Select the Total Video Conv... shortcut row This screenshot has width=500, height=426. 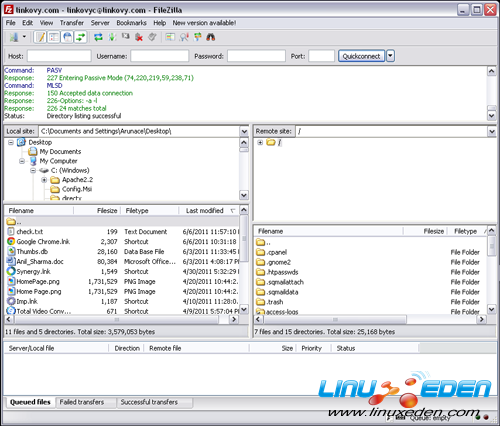tap(122, 311)
